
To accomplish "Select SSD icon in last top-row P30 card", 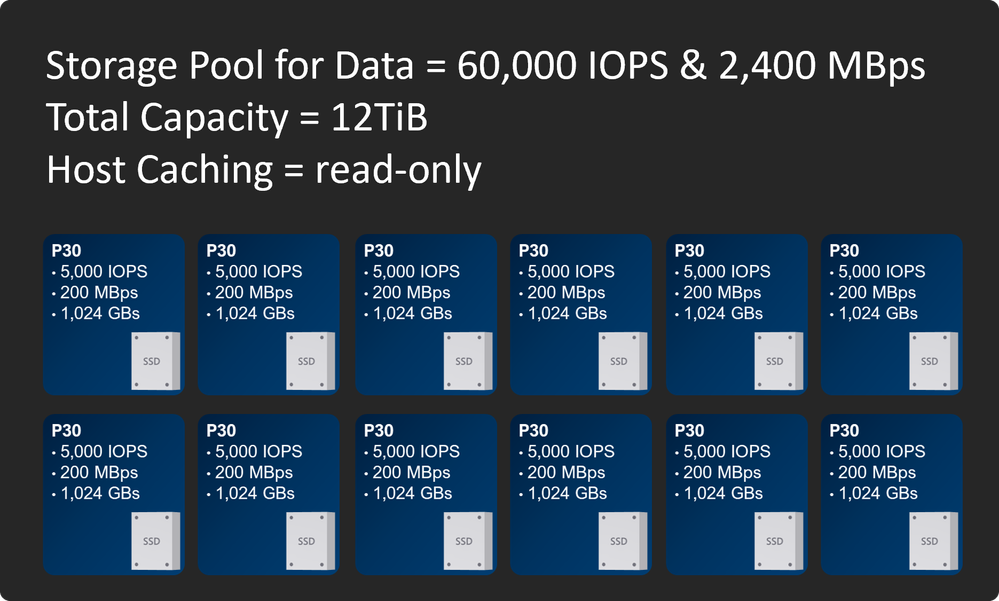I will (x=930, y=360).
